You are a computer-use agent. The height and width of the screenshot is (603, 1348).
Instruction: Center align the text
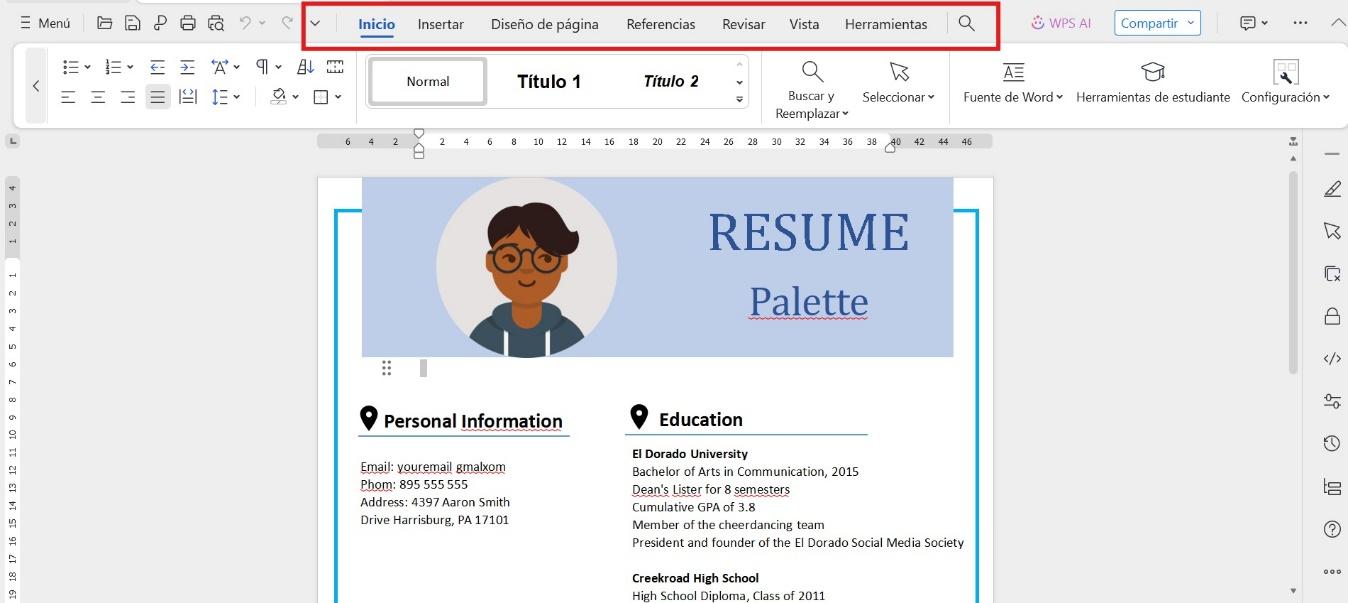(x=98, y=97)
